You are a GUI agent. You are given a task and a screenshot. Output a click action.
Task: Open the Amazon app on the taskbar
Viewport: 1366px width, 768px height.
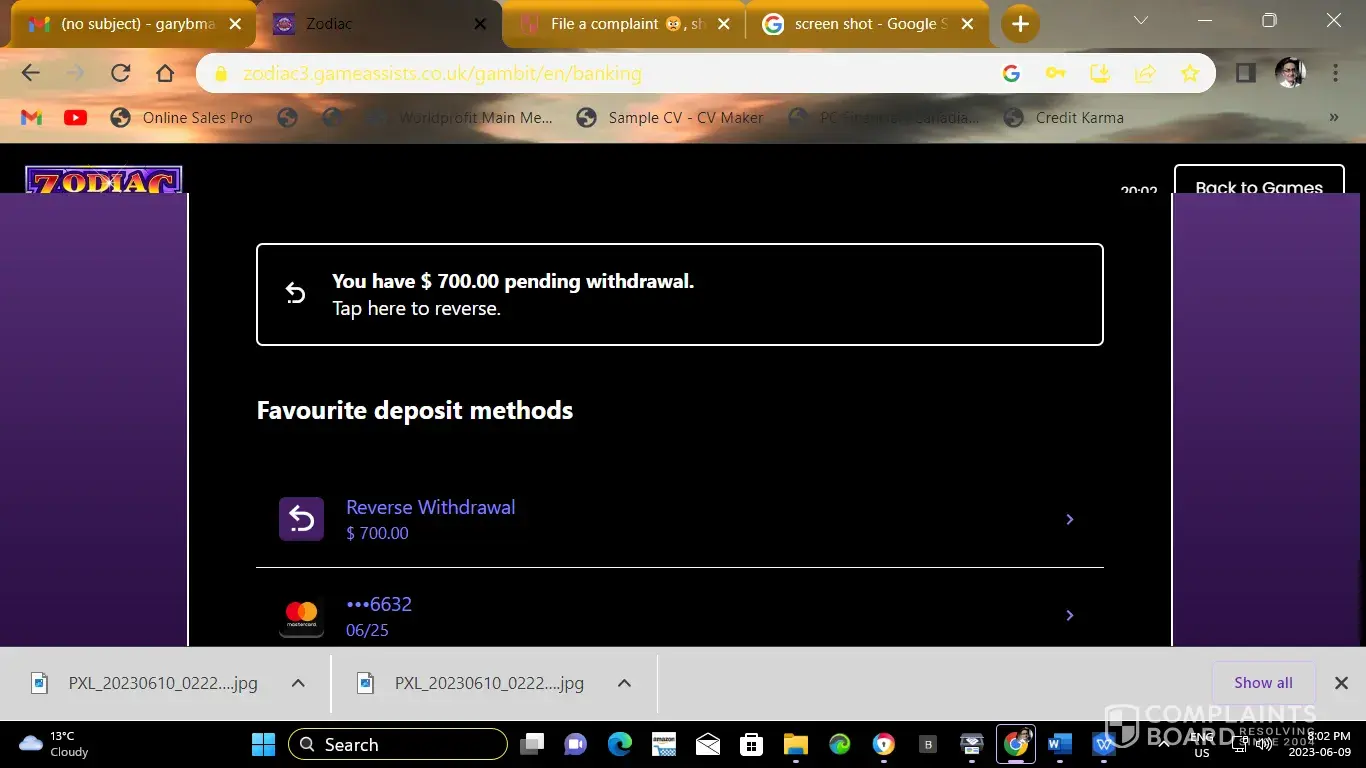coord(664,744)
